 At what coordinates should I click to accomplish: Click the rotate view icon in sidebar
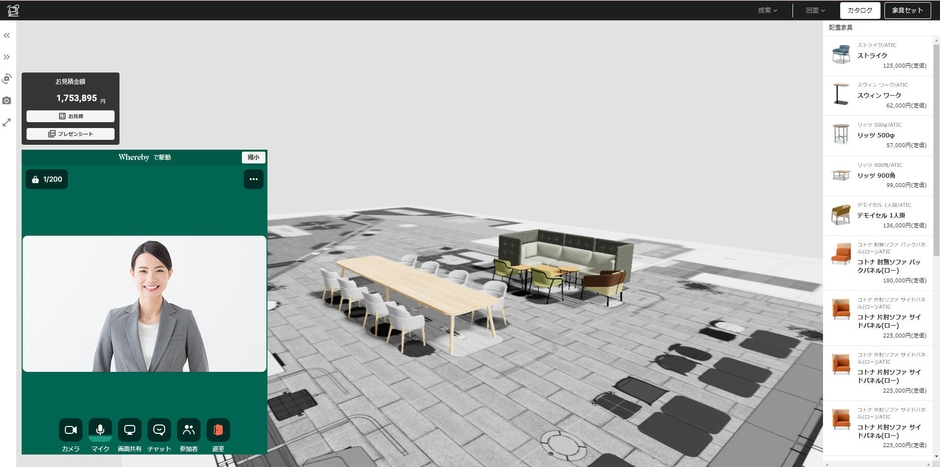click(x=7, y=78)
